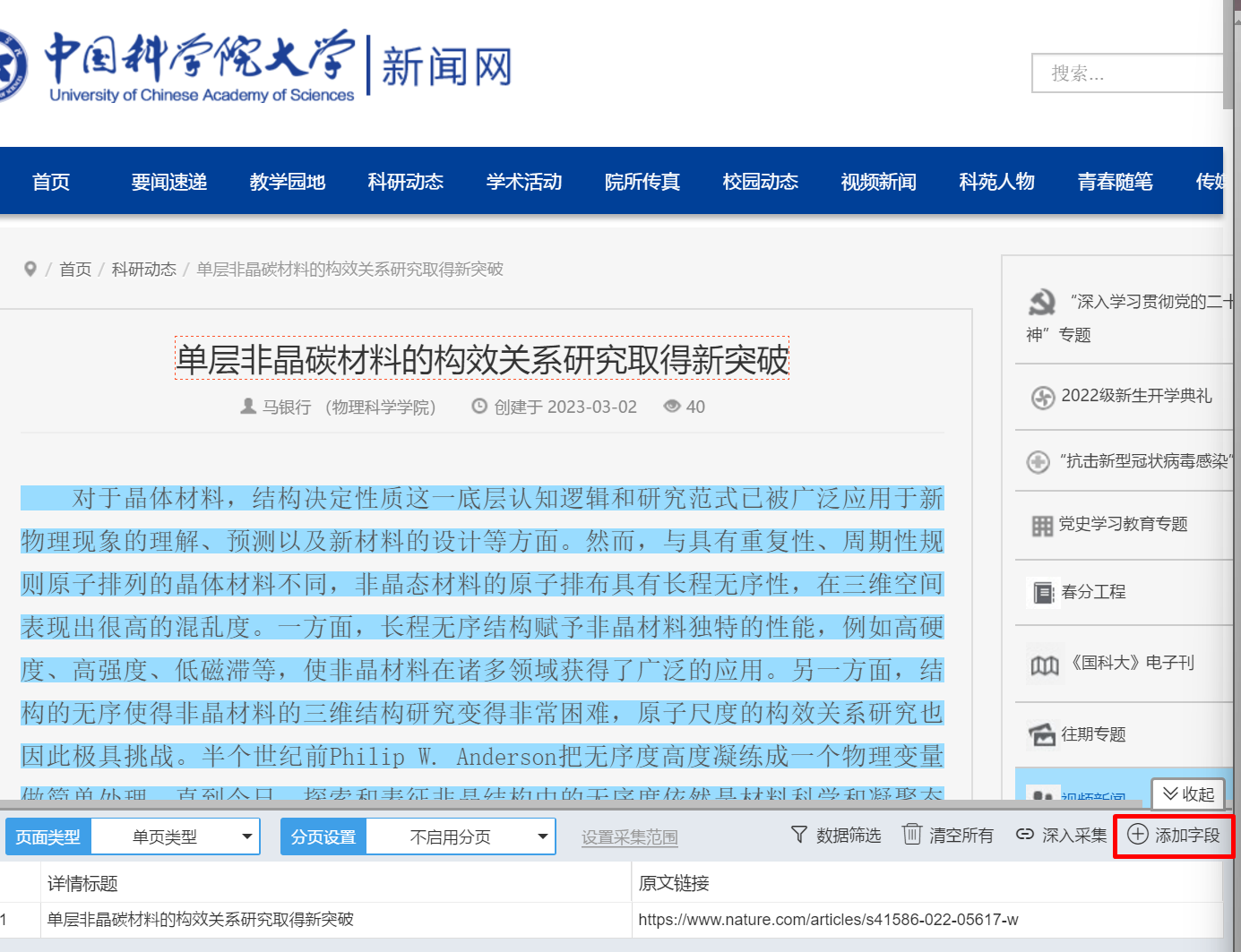Click the plus-circle icon beside 抗击新型冠状病毒感染
The image size is (1241, 952).
1038,462
